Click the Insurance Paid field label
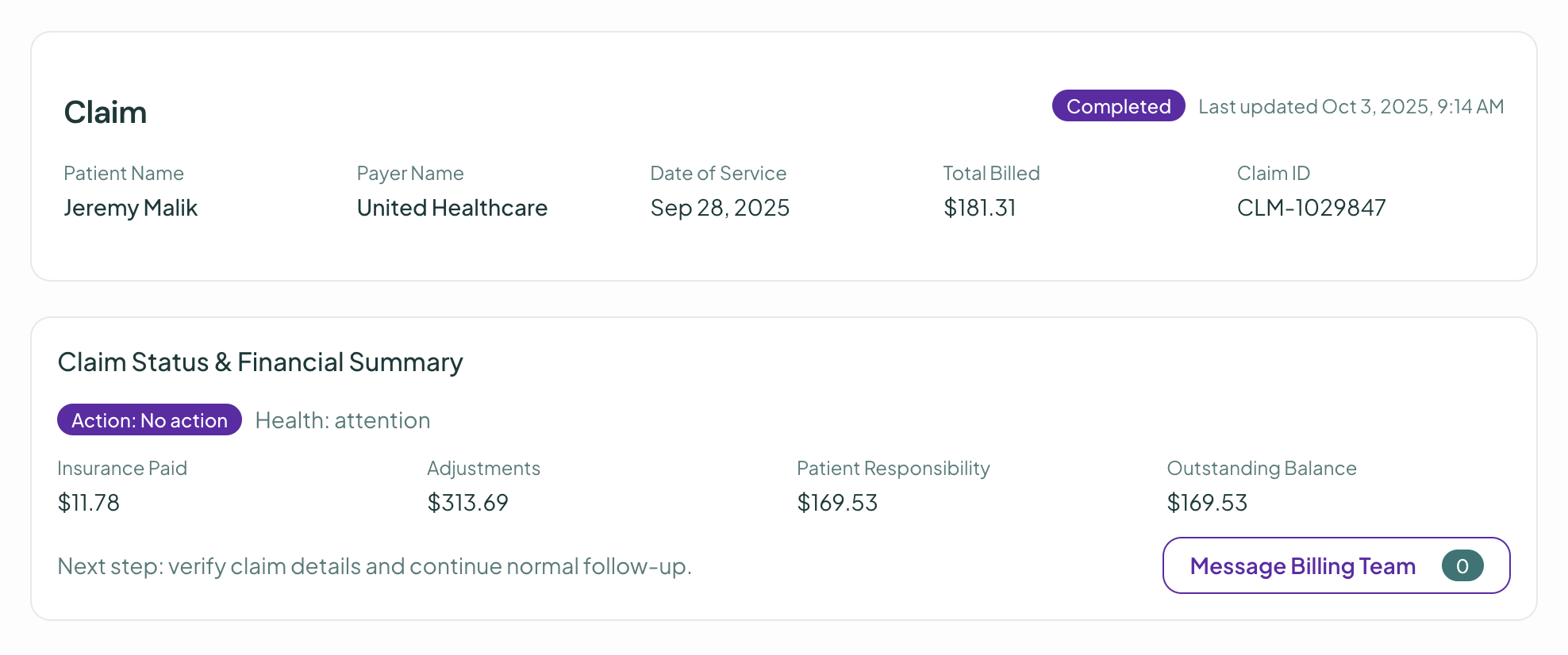Viewport: 1568px width, 655px height. [x=121, y=468]
